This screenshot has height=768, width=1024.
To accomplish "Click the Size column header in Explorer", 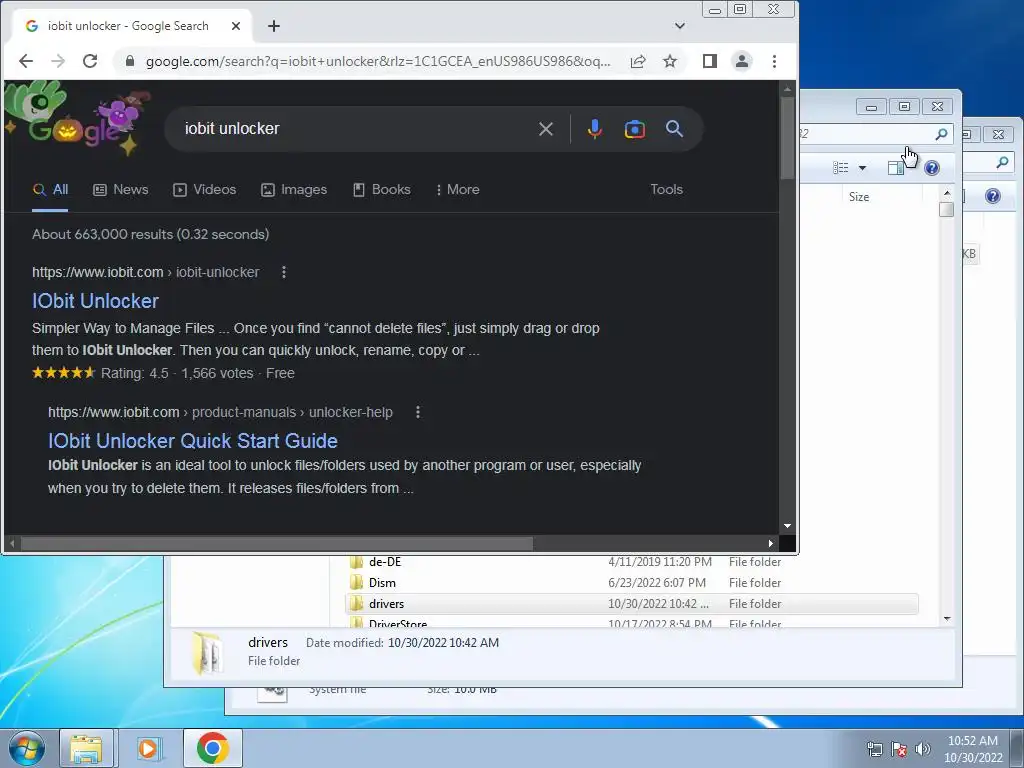I will tap(859, 197).
